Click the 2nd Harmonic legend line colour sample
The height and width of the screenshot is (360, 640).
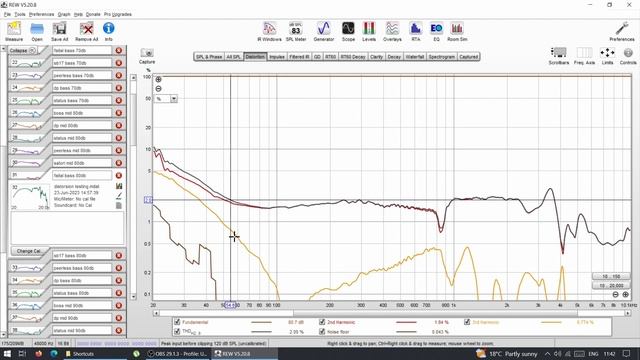click(406, 322)
